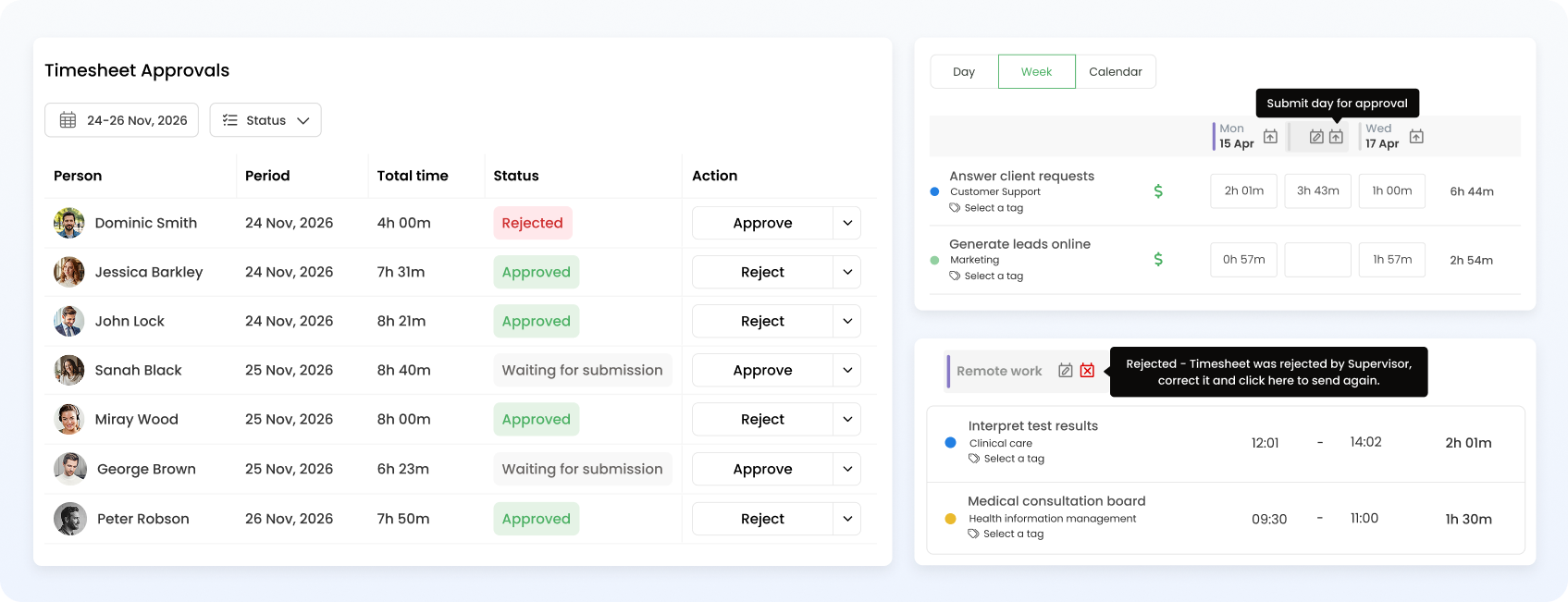Expand action options for Dominic Smith

pyautogui.click(x=847, y=223)
